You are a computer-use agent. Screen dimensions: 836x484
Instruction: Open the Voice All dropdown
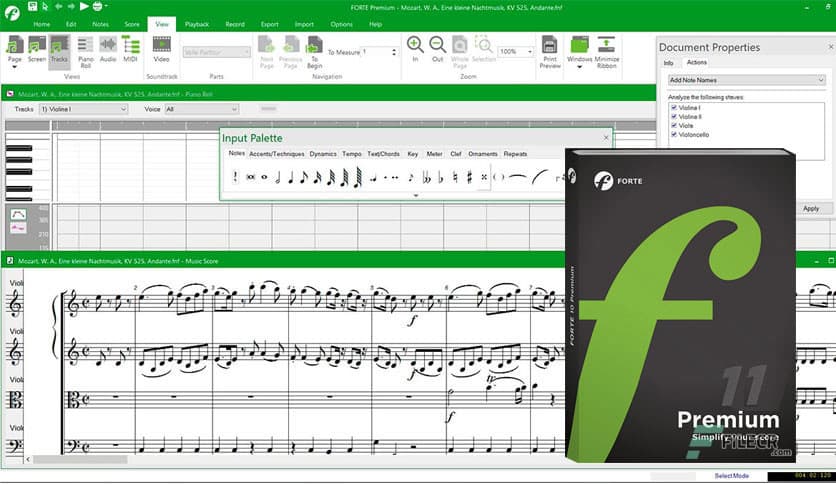click(201, 109)
